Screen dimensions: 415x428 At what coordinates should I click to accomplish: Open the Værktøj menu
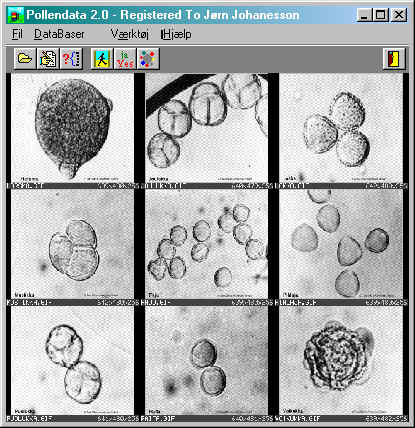pyautogui.click(x=130, y=34)
